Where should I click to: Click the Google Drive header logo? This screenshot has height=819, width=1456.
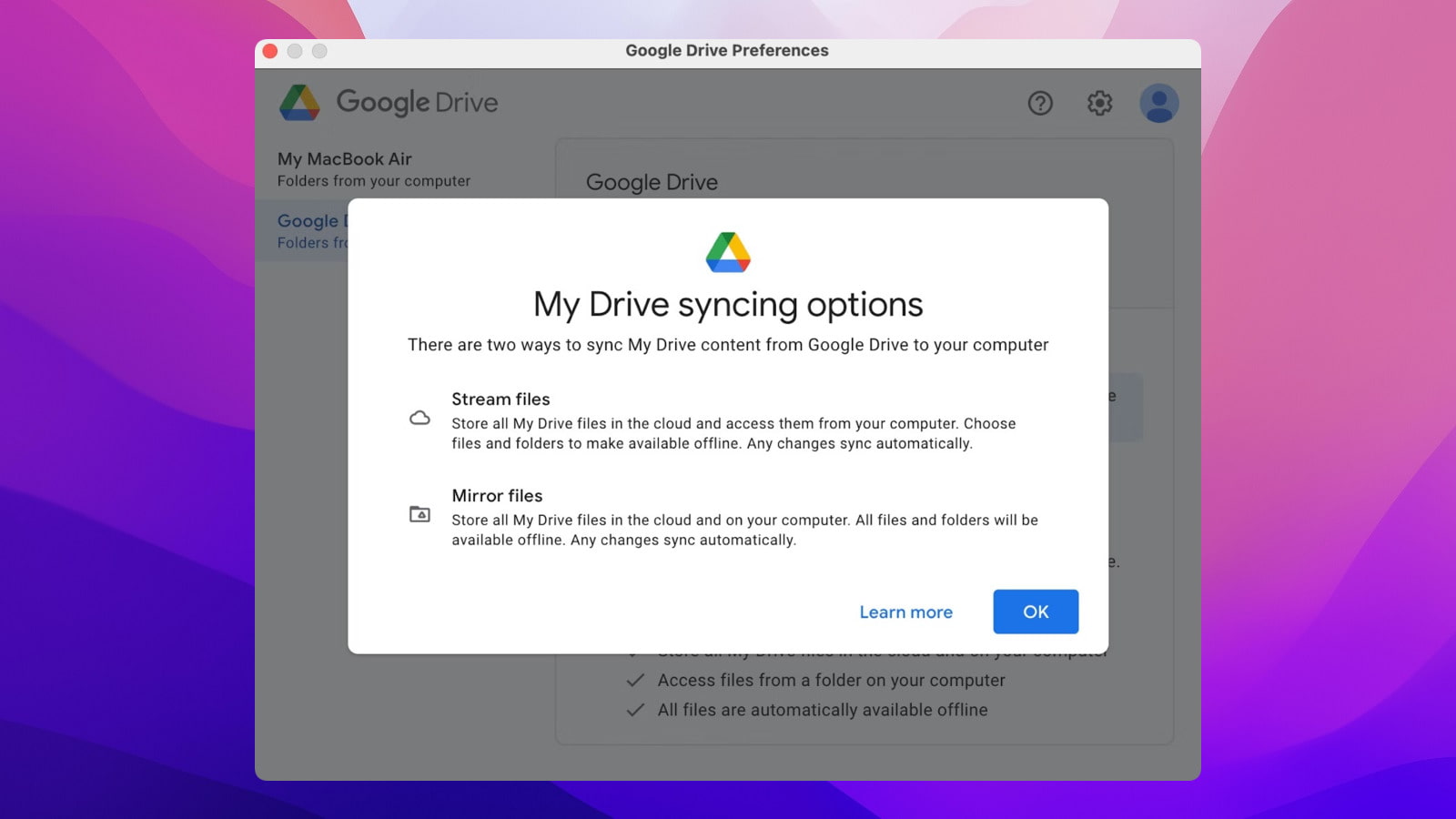pyautogui.click(x=389, y=102)
